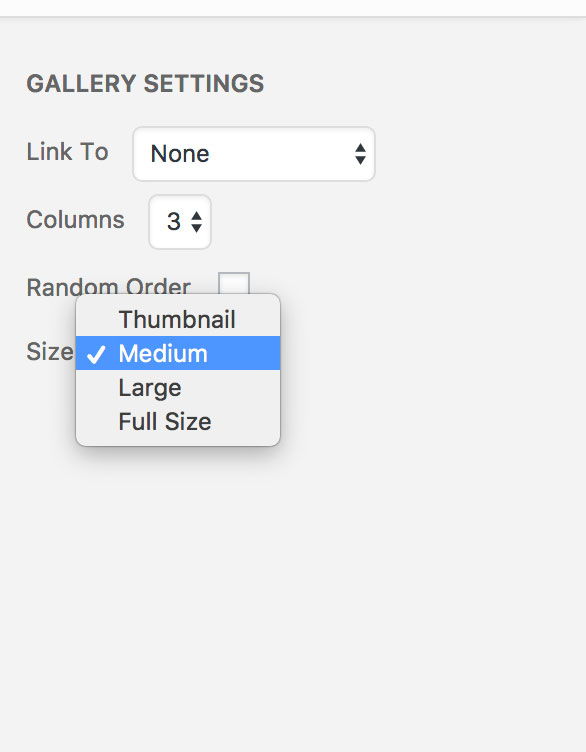The width and height of the screenshot is (586, 752).
Task: Click the None value text in Link To
Action: (x=180, y=154)
